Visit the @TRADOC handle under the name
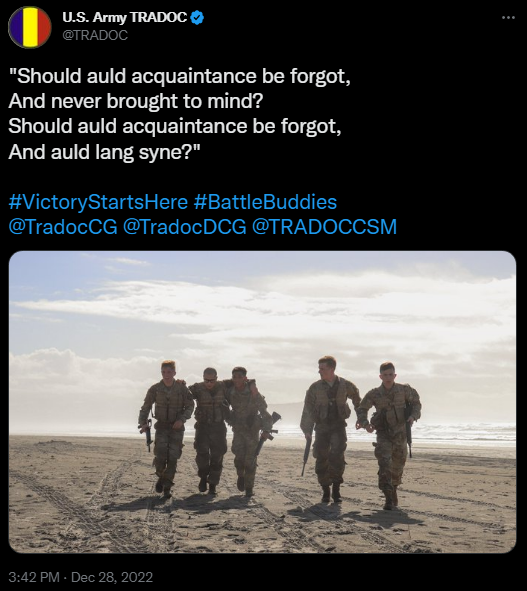This screenshot has height=591, width=527. (x=95, y=35)
